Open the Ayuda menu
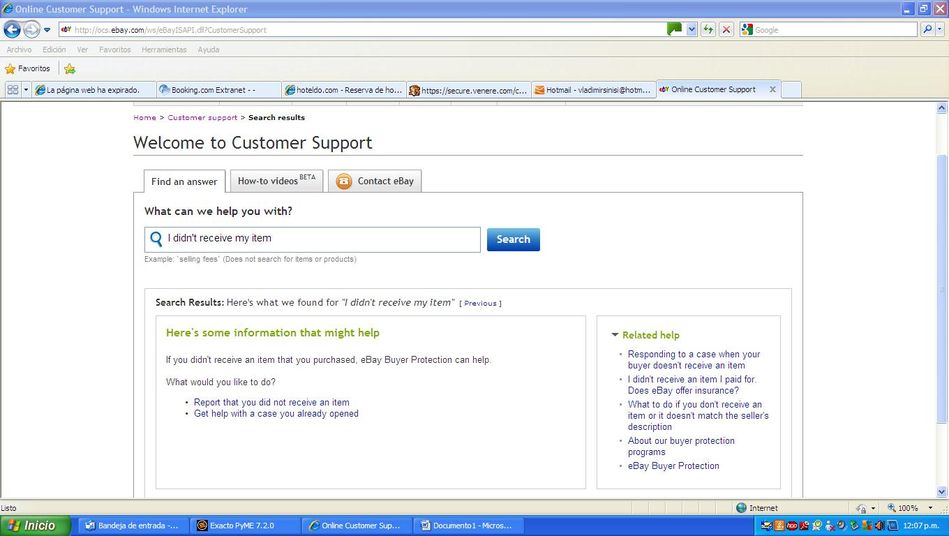The image size is (949, 536). click(208, 50)
